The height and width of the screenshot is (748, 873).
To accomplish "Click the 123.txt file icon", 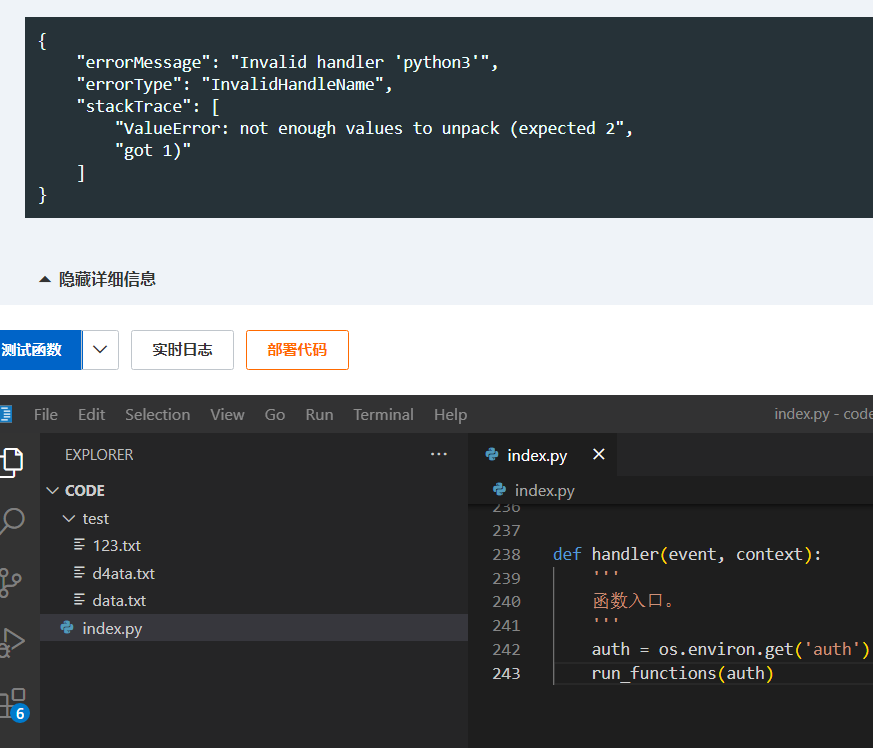I will [80, 545].
